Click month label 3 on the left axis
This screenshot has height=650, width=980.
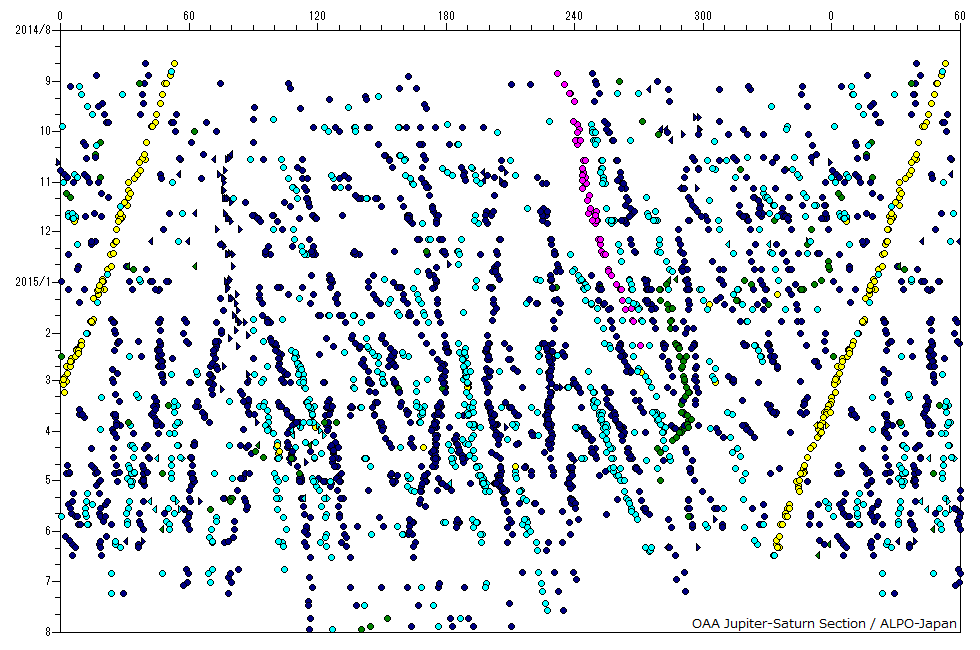(x=48, y=380)
